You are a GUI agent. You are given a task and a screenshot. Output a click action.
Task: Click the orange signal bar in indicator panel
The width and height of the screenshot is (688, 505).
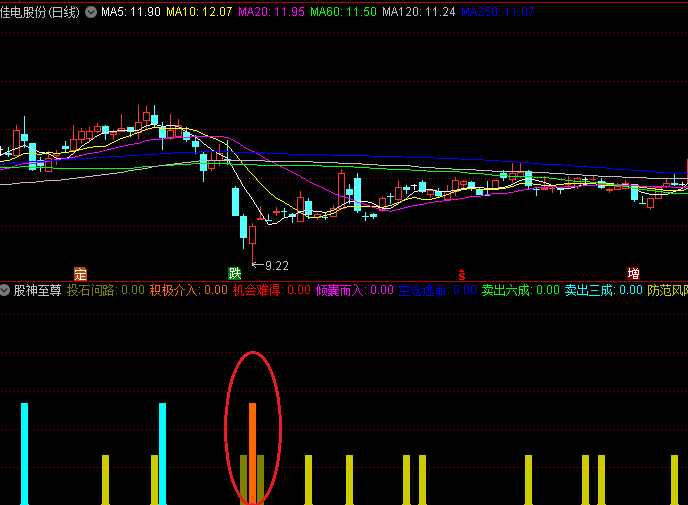pyautogui.click(x=252, y=453)
